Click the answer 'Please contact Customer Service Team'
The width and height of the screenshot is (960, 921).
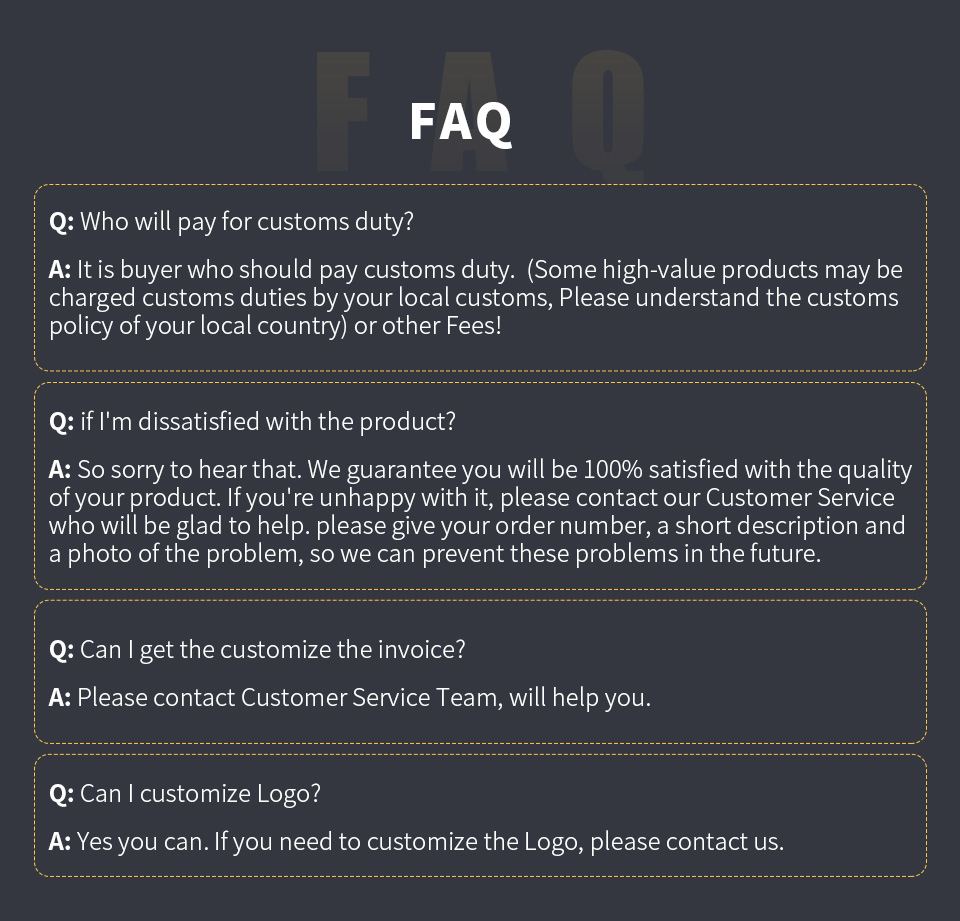click(x=350, y=697)
